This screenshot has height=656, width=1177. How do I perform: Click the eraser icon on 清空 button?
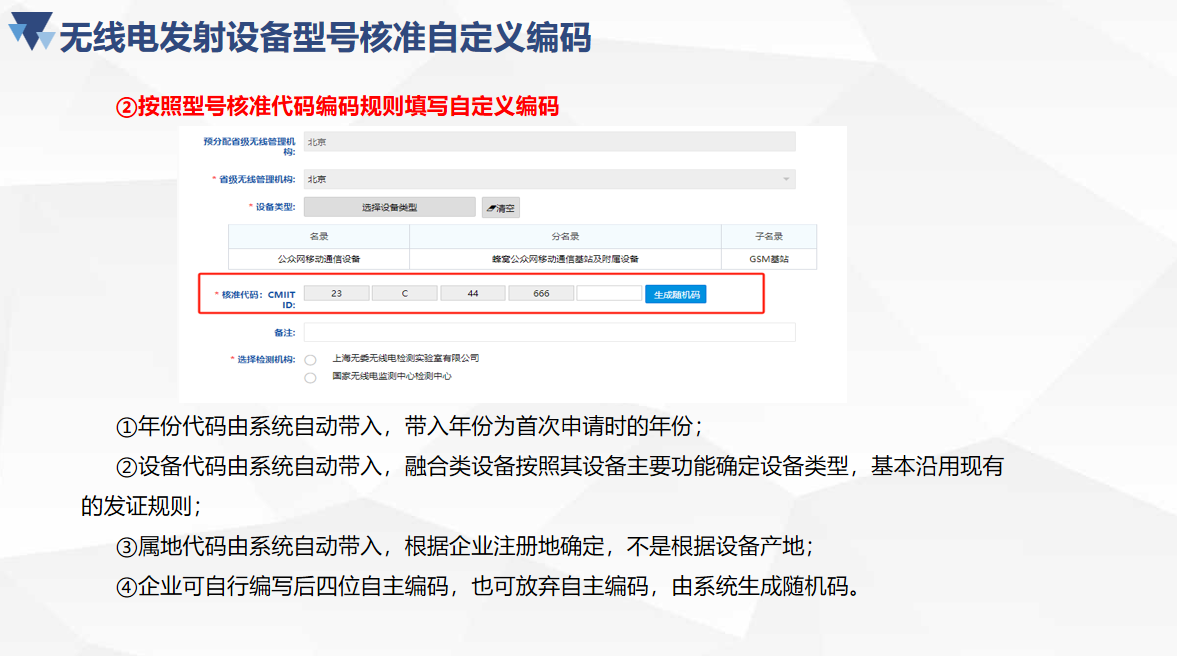click(x=491, y=208)
